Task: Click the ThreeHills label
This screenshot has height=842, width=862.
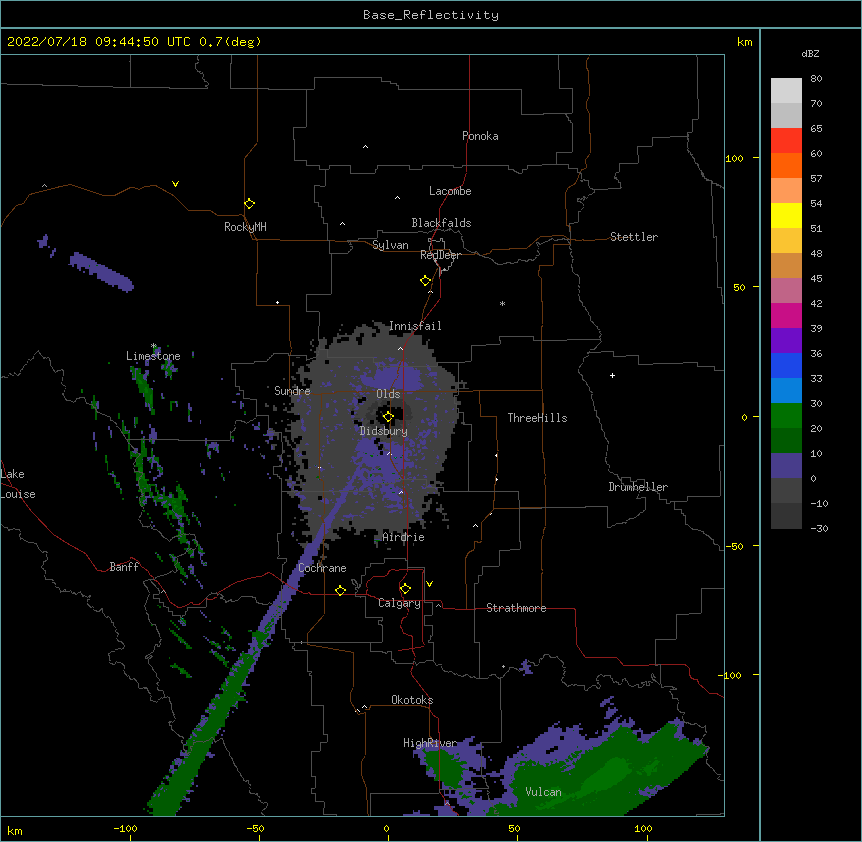Action: click(537, 418)
